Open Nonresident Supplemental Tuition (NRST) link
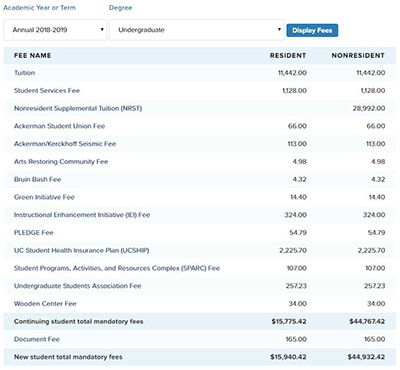Screen dimensions: 400x370 coord(78,108)
